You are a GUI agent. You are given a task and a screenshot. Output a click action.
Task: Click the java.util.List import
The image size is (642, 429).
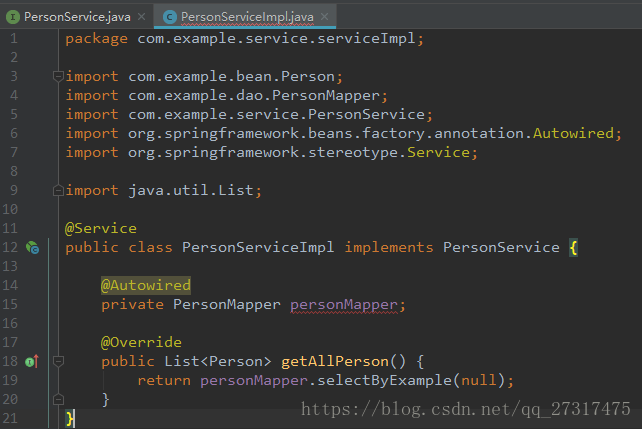(191, 190)
